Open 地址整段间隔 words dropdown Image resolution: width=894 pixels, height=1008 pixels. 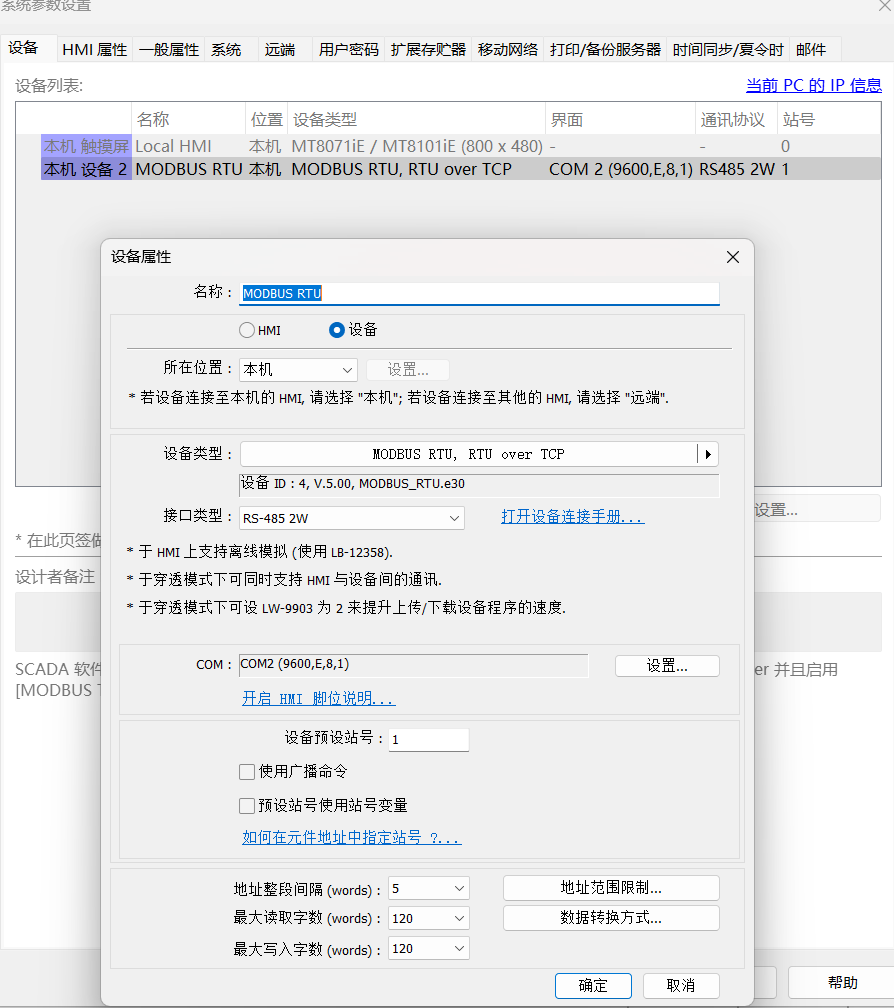pyautogui.click(x=429, y=888)
